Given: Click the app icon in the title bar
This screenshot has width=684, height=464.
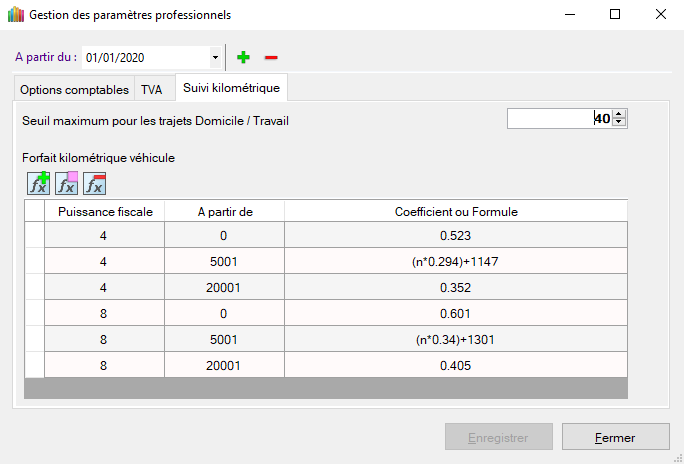Looking at the screenshot, I should [15, 15].
